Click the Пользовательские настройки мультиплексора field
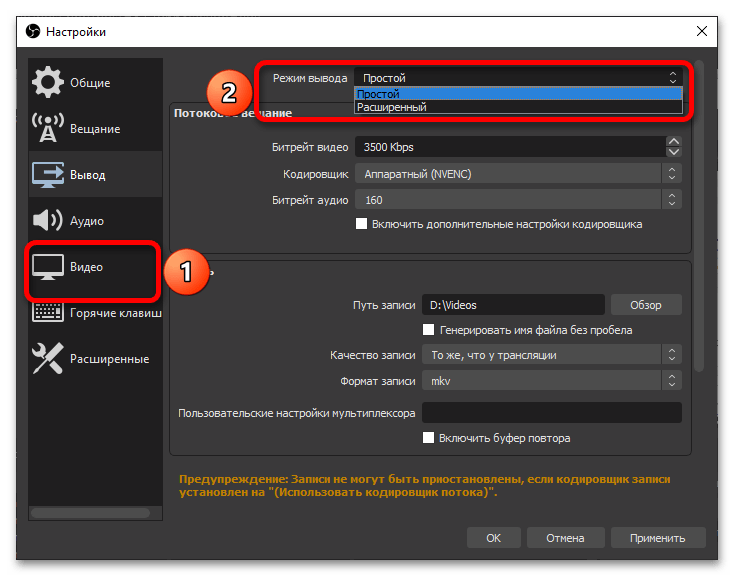Image resolution: width=734 pixels, height=576 pixels. point(552,413)
